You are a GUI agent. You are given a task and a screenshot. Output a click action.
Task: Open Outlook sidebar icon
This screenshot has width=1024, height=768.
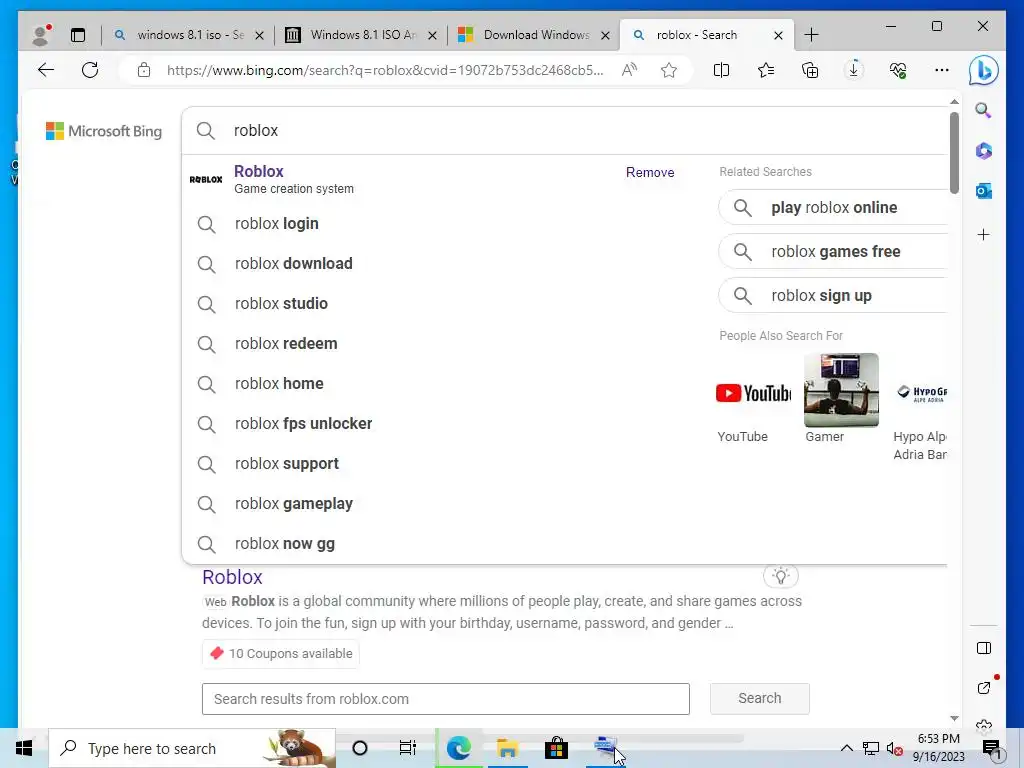click(984, 191)
